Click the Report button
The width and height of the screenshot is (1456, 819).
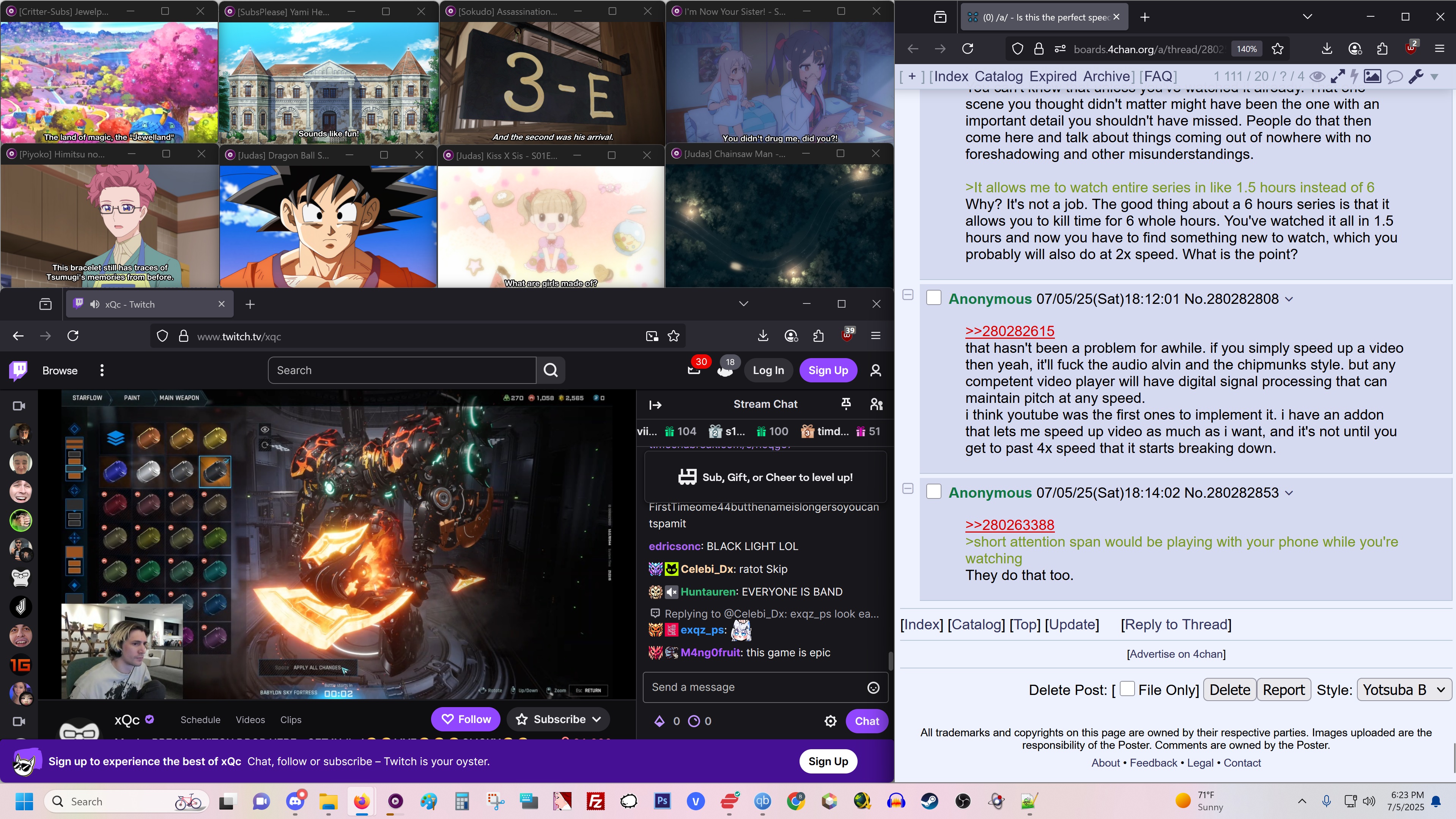pyautogui.click(x=1283, y=690)
